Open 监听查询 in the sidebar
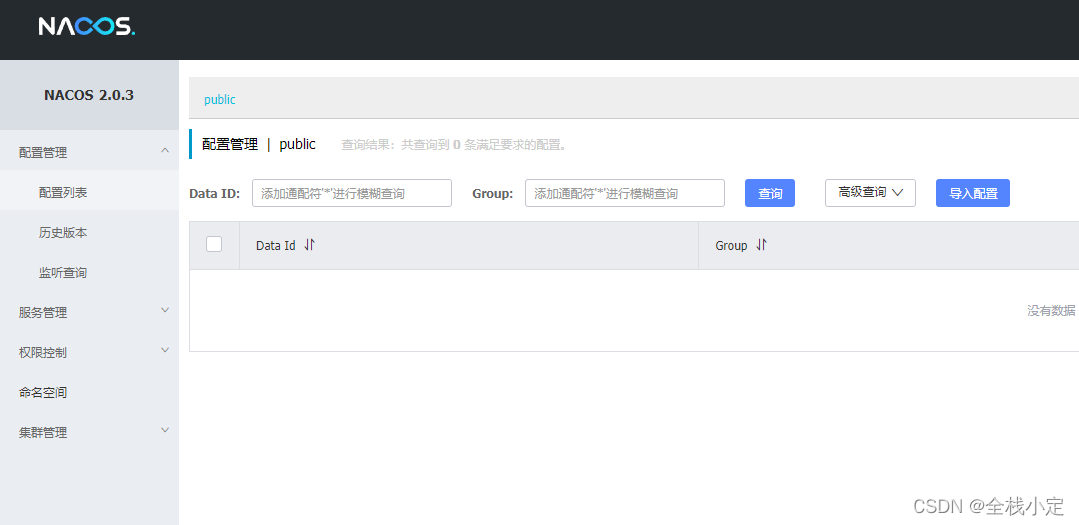 pos(89,273)
